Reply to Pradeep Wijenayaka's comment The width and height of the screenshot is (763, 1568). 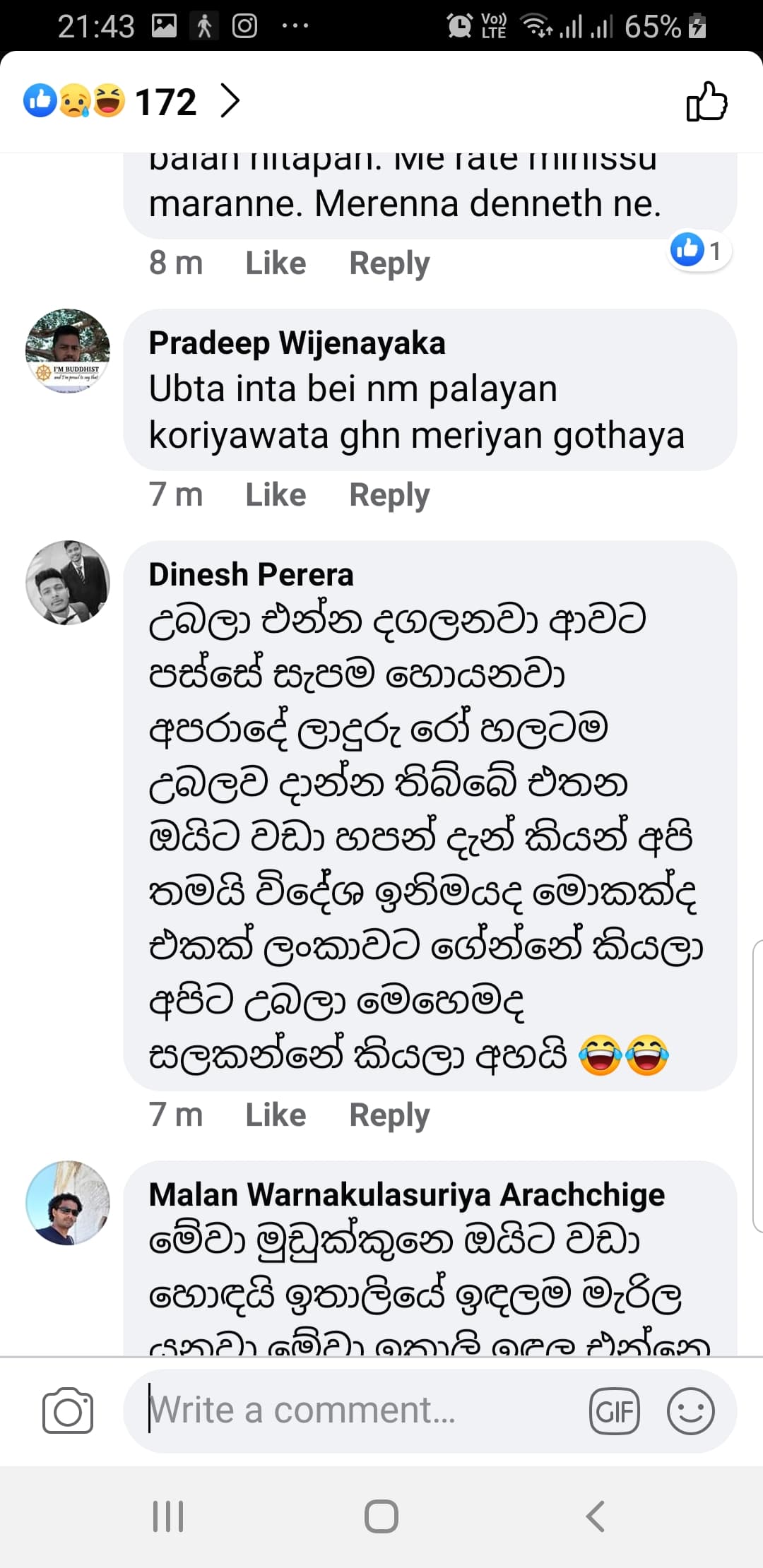click(x=389, y=494)
